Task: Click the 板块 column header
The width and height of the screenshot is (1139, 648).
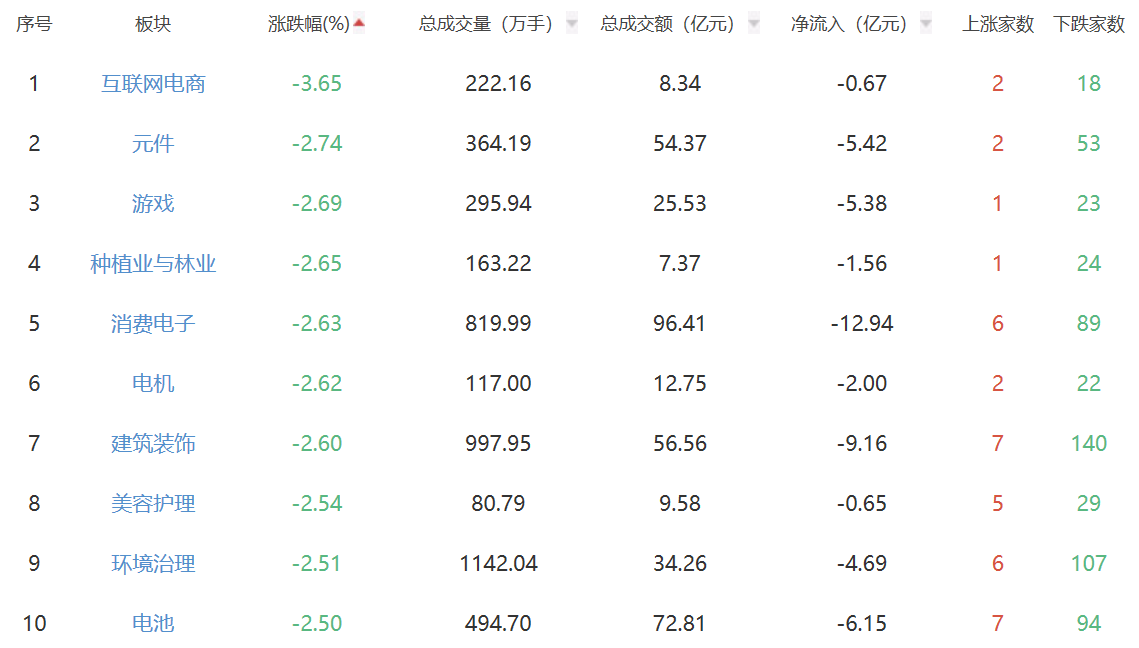Action: pos(153,24)
